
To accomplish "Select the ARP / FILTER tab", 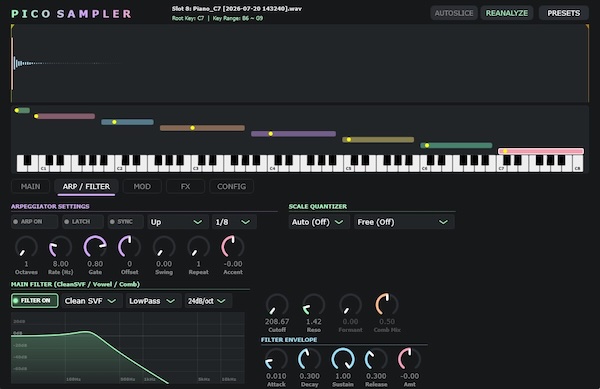I will point(86,186).
